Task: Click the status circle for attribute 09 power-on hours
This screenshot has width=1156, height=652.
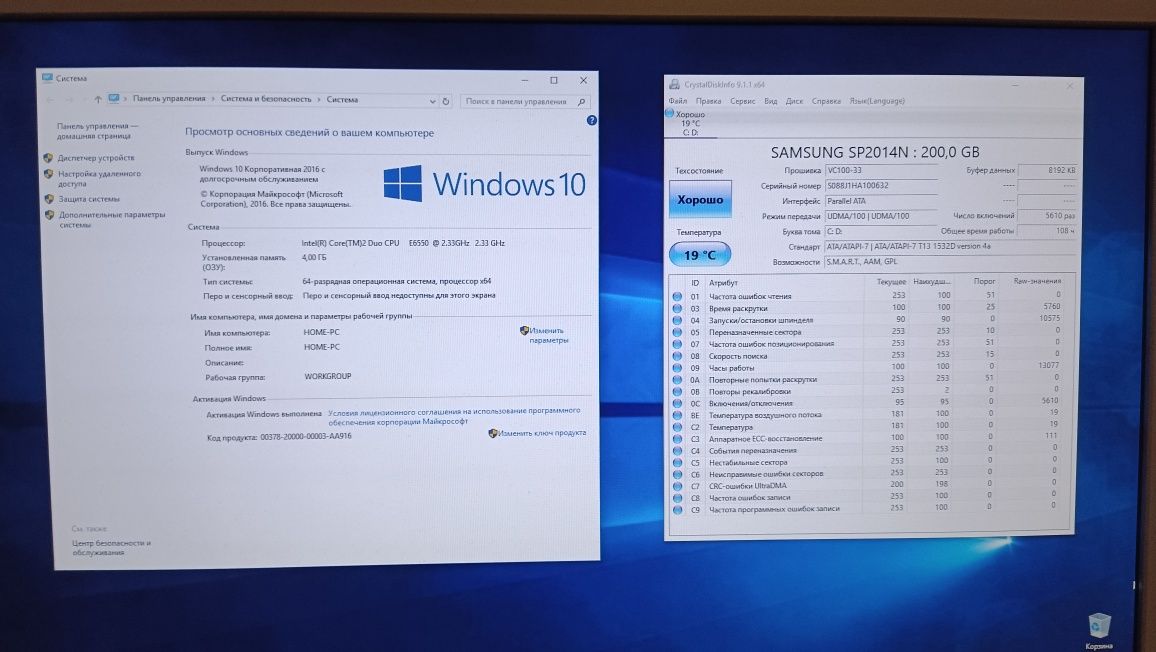Action: click(x=677, y=367)
